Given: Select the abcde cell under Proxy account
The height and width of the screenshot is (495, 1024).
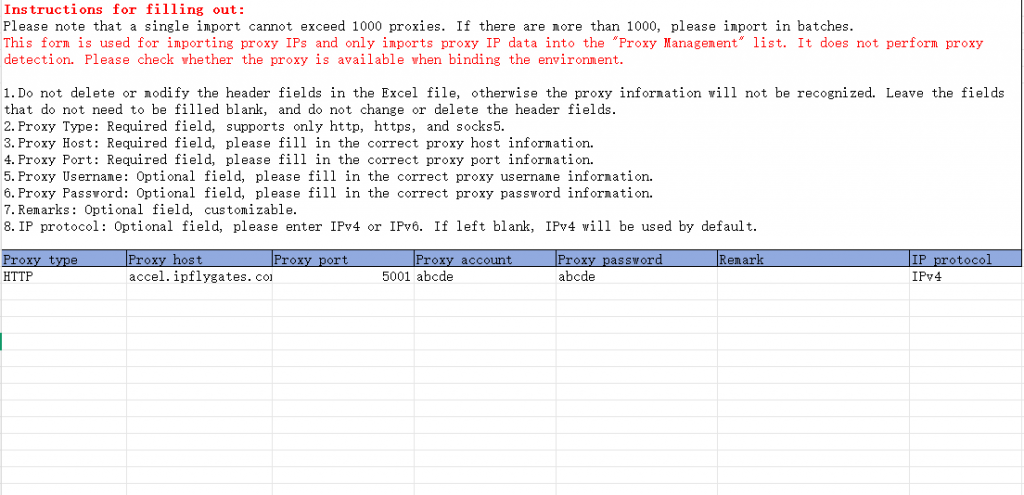Looking at the screenshot, I should tap(484, 276).
